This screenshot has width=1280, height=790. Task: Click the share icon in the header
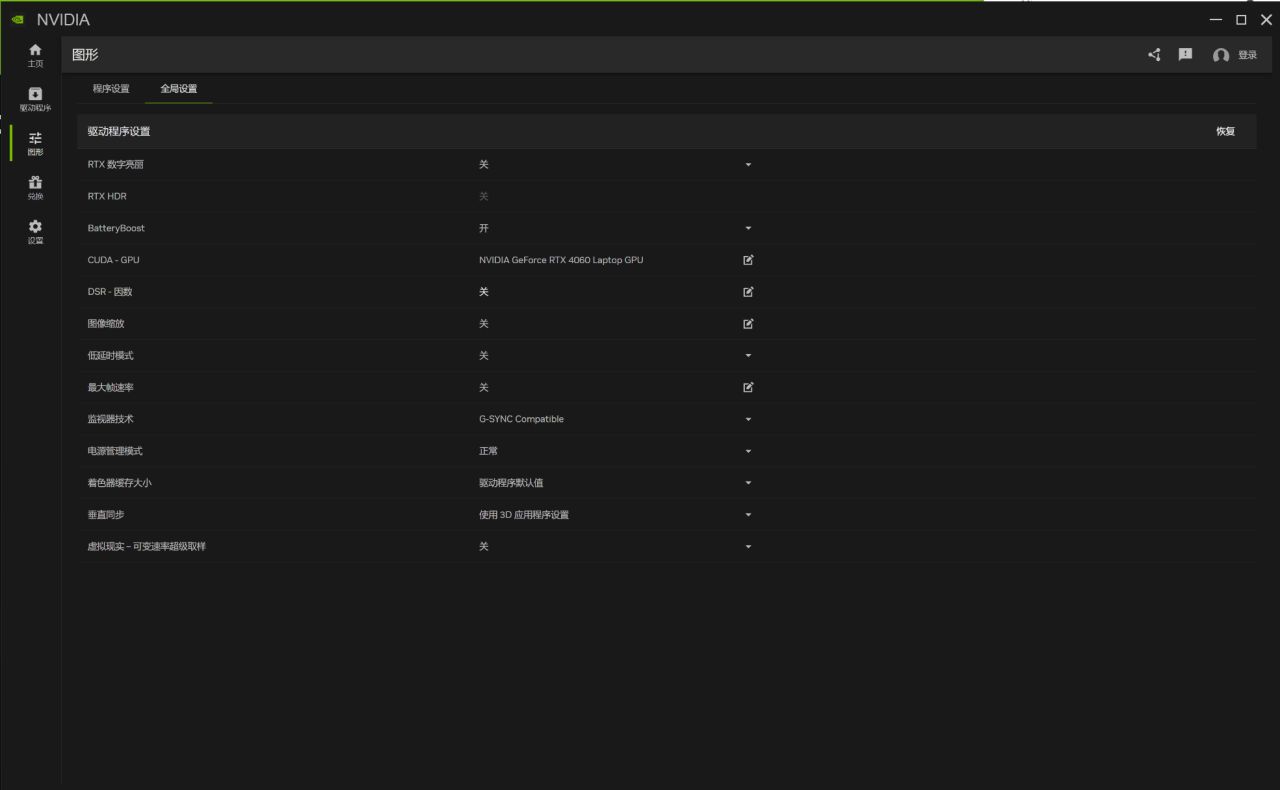click(1154, 55)
